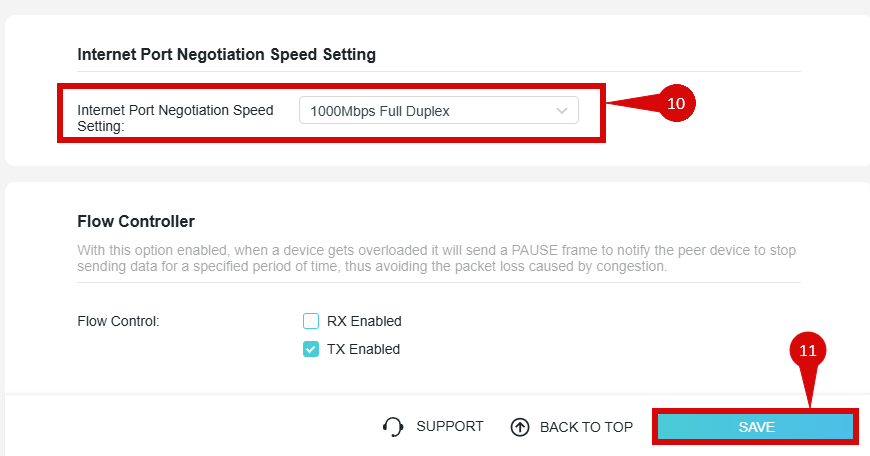Uncheck the TX Enabled checkbox
The image size is (870, 456).
point(311,349)
